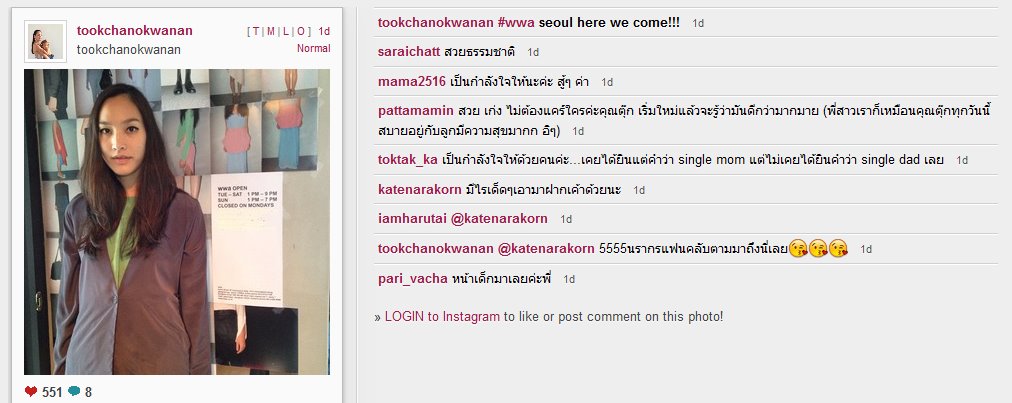Click the red heart likes icon
1012x403 pixels.
(31, 391)
